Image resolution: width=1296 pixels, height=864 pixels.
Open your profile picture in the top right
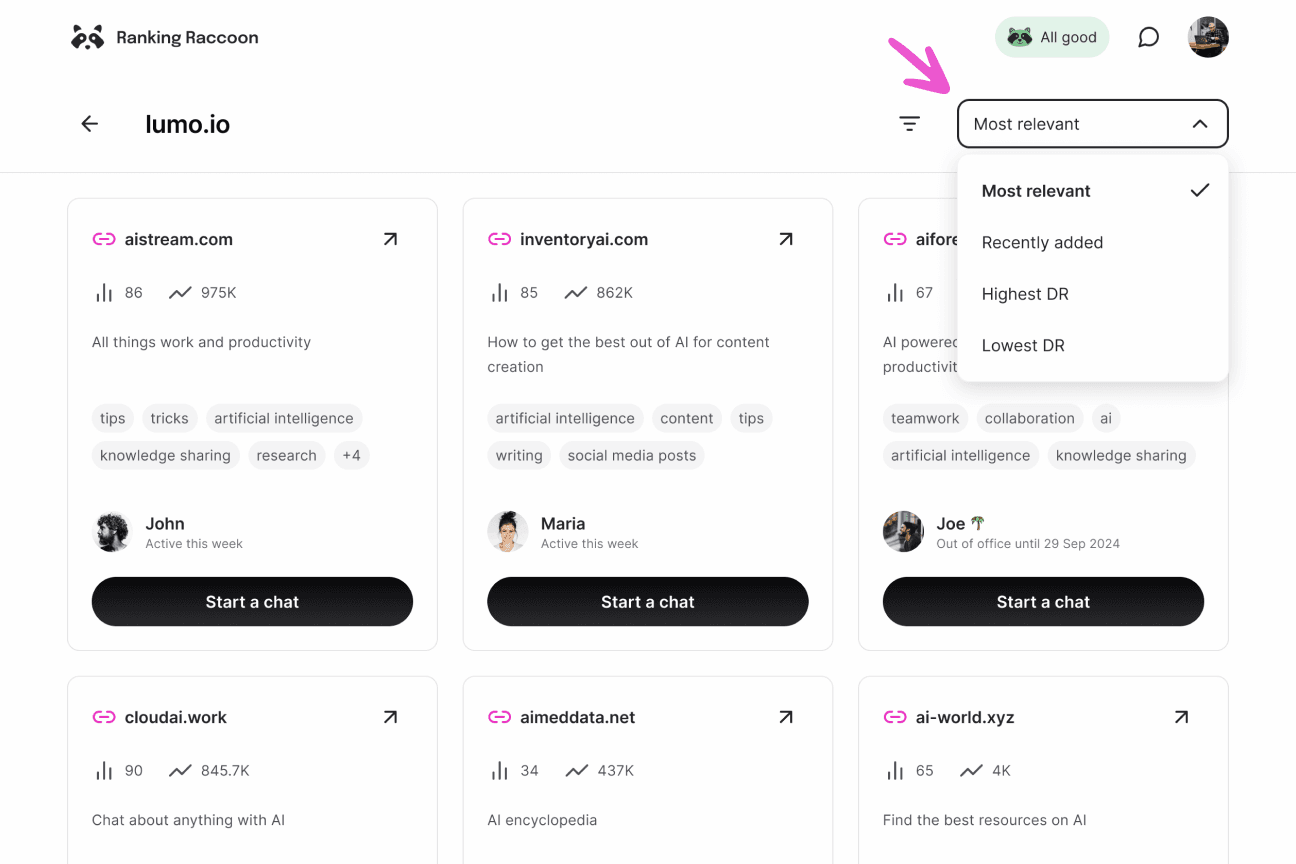(x=1208, y=37)
